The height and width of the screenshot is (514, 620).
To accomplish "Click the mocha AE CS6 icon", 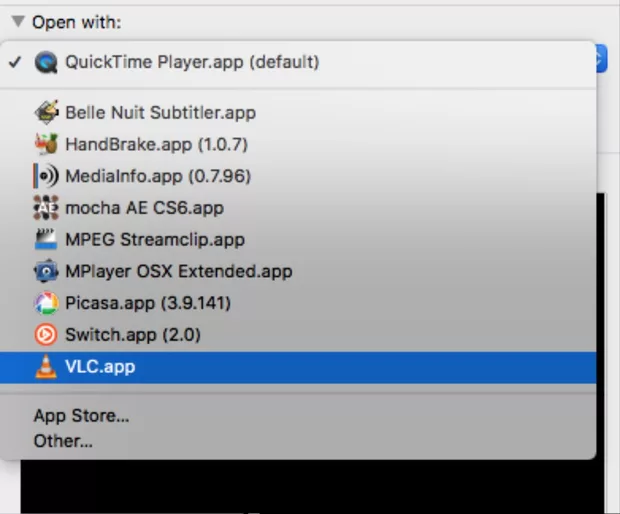I will point(46,208).
